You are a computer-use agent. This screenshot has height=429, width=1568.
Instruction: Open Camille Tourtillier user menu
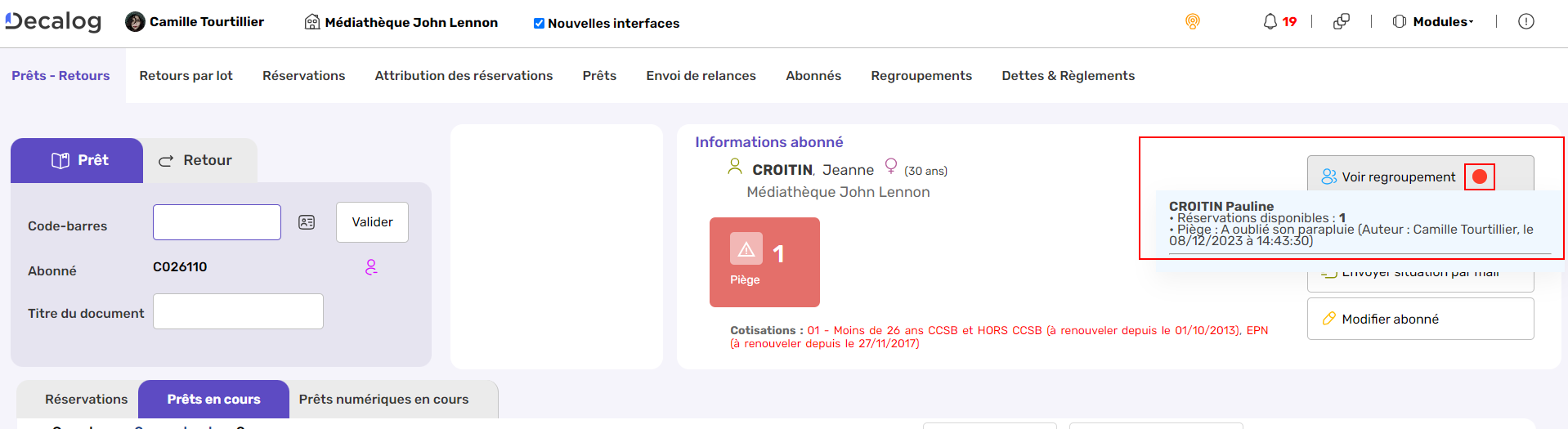(x=195, y=22)
